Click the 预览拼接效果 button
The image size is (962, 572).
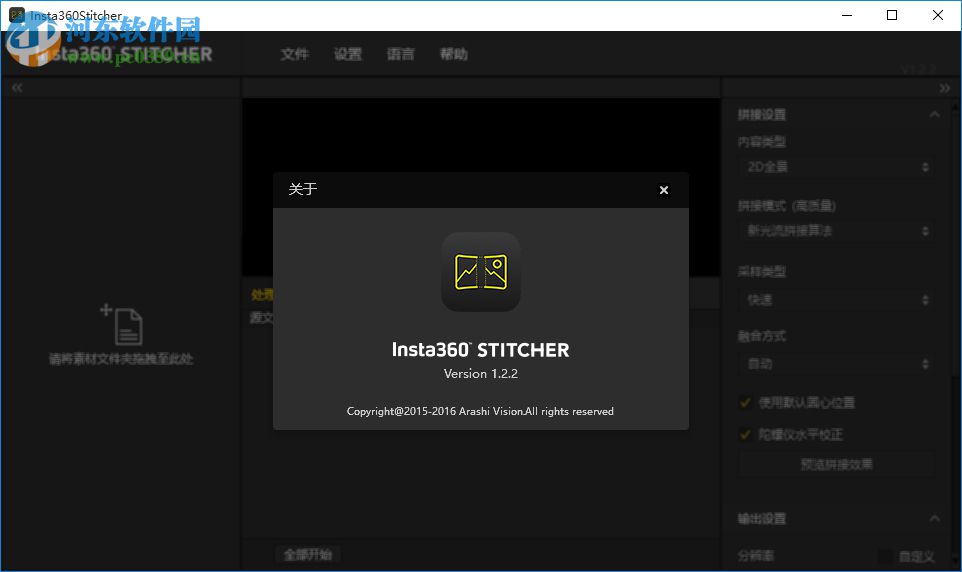[837, 465]
